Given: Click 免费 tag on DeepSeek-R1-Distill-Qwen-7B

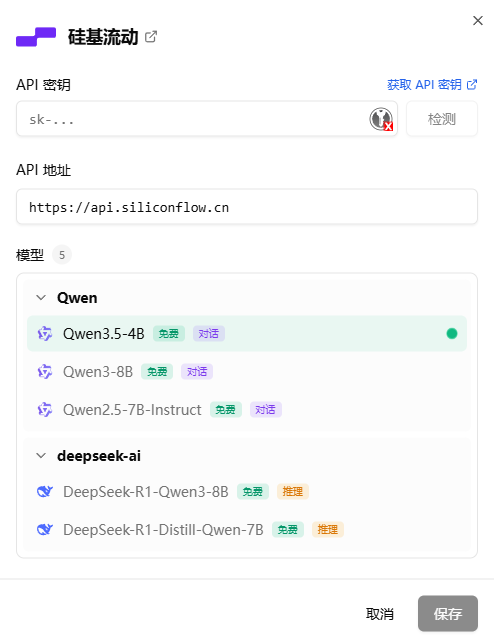Looking at the screenshot, I should coord(288,529).
